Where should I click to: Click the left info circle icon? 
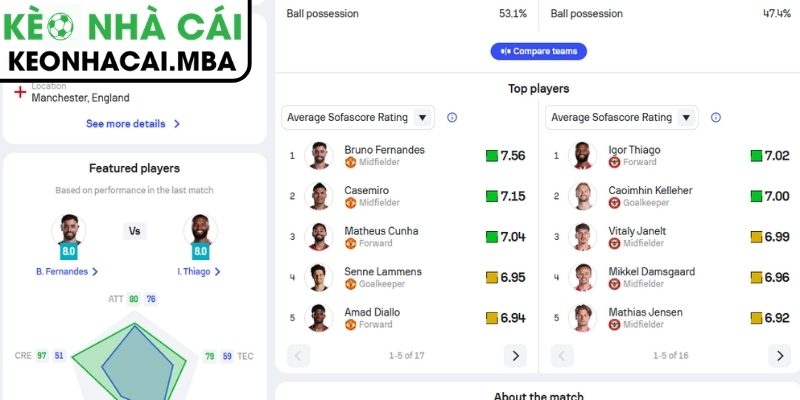(451, 118)
